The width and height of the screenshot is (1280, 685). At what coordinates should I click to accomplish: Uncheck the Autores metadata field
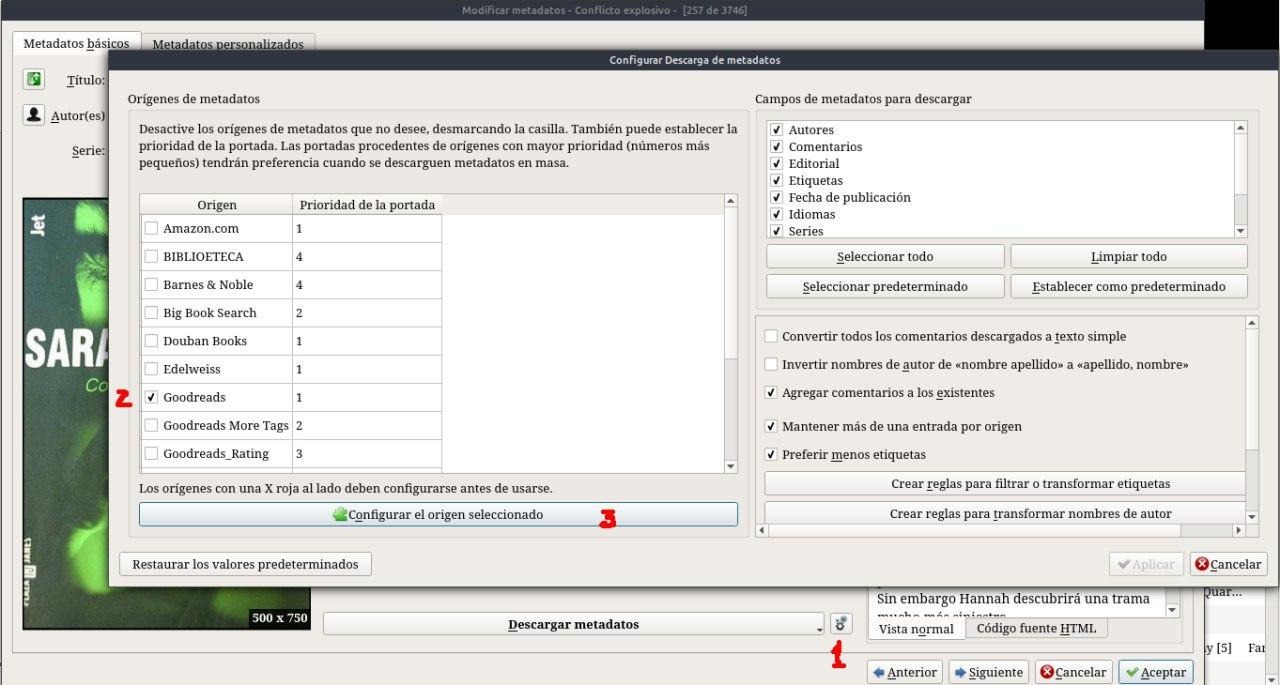tap(776, 130)
